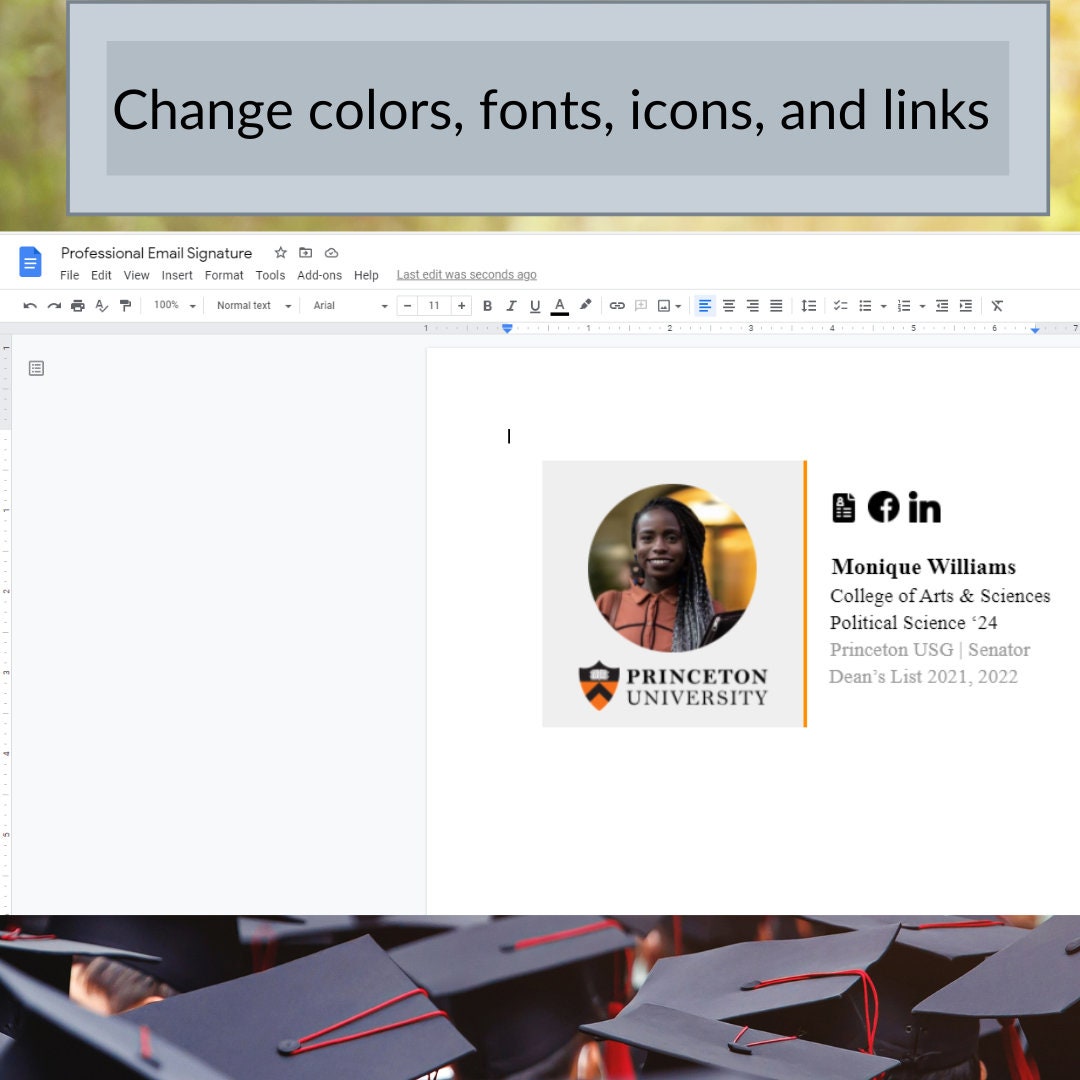
Task: Show the document outline icon
Action: point(37,368)
